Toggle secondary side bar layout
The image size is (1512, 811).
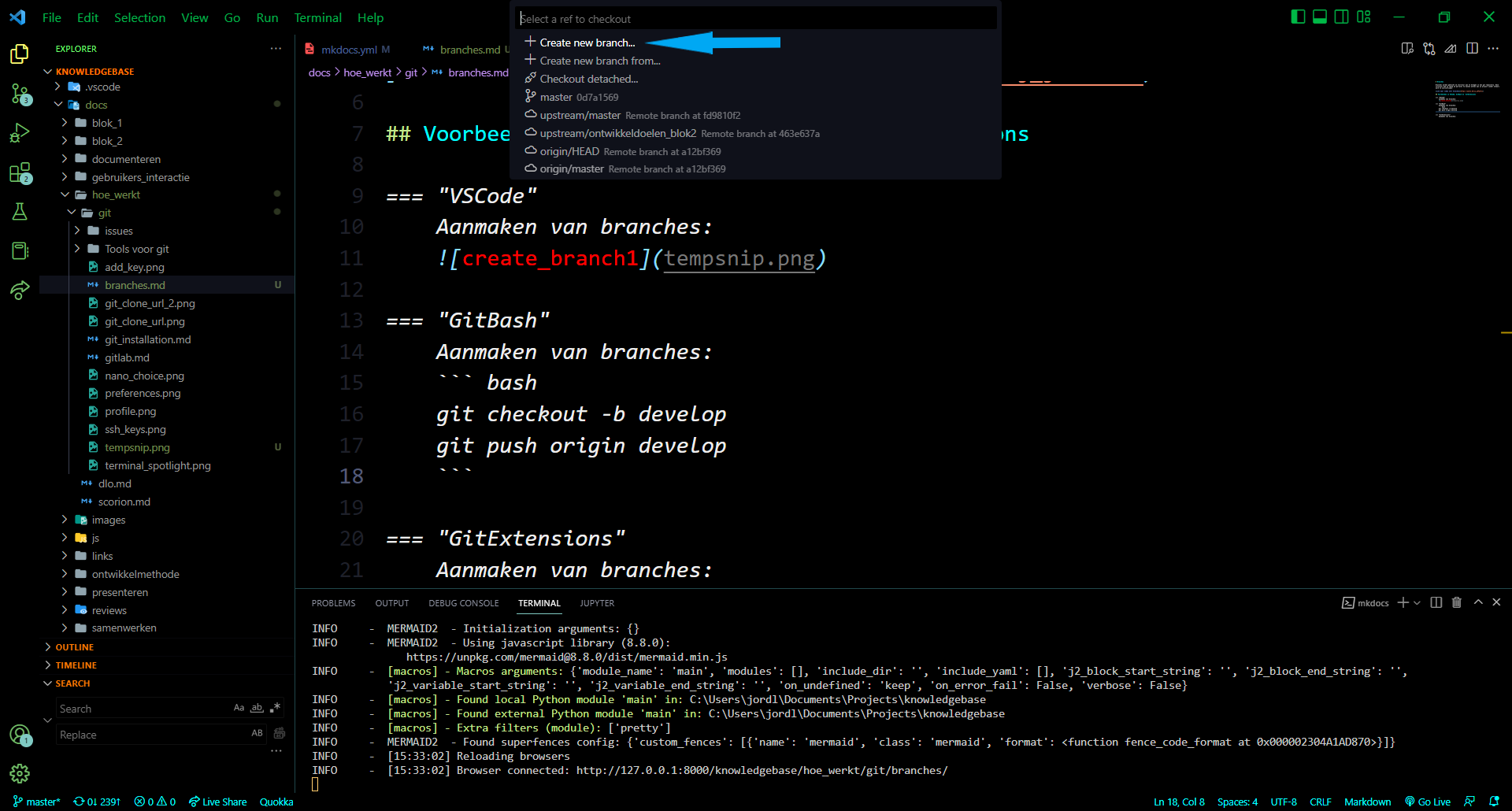tap(1342, 17)
